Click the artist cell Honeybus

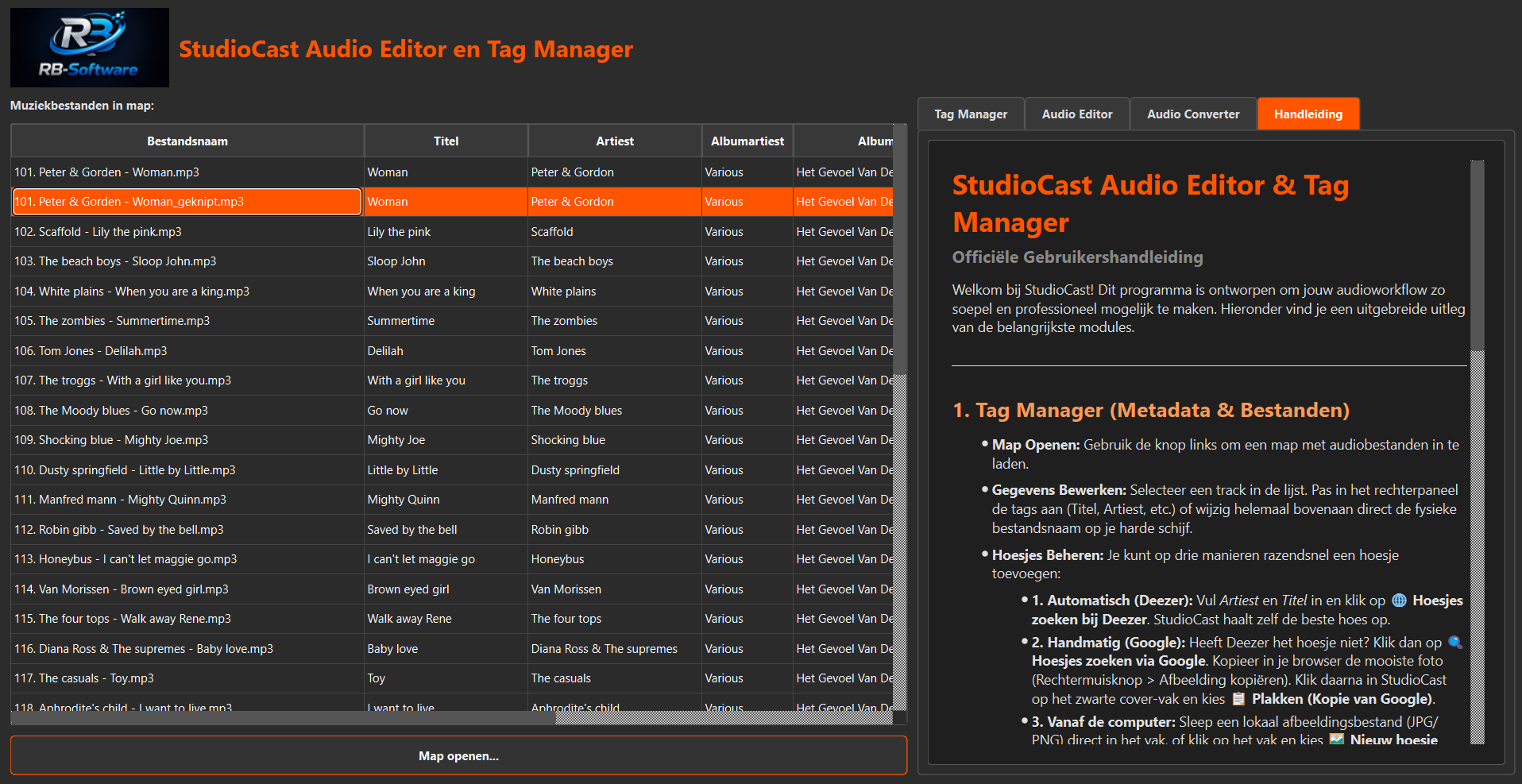coord(615,559)
